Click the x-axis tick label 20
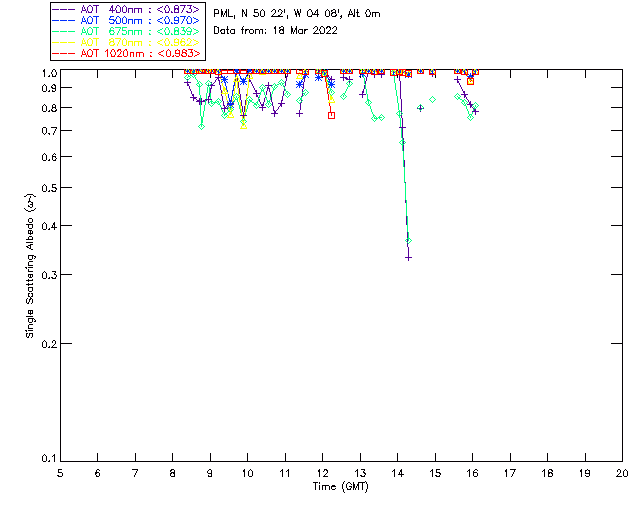This screenshot has width=640, height=512. click(622, 474)
